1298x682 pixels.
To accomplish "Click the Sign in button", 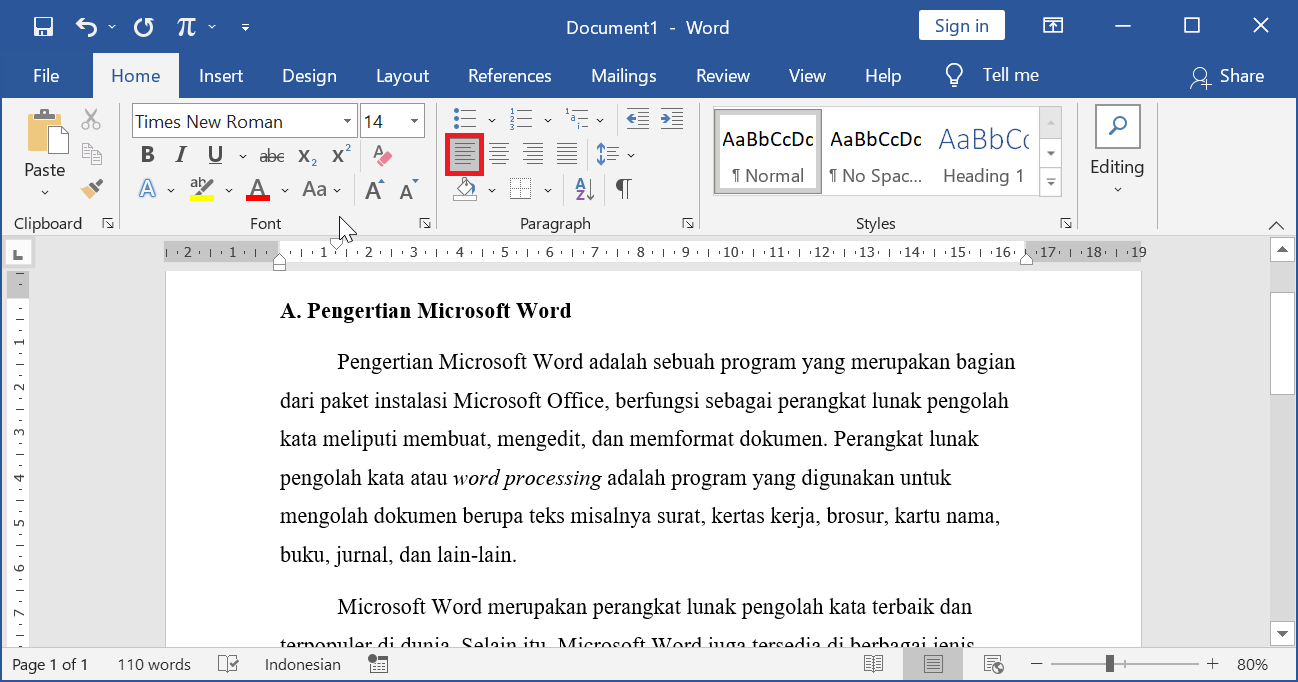I will 962,26.
